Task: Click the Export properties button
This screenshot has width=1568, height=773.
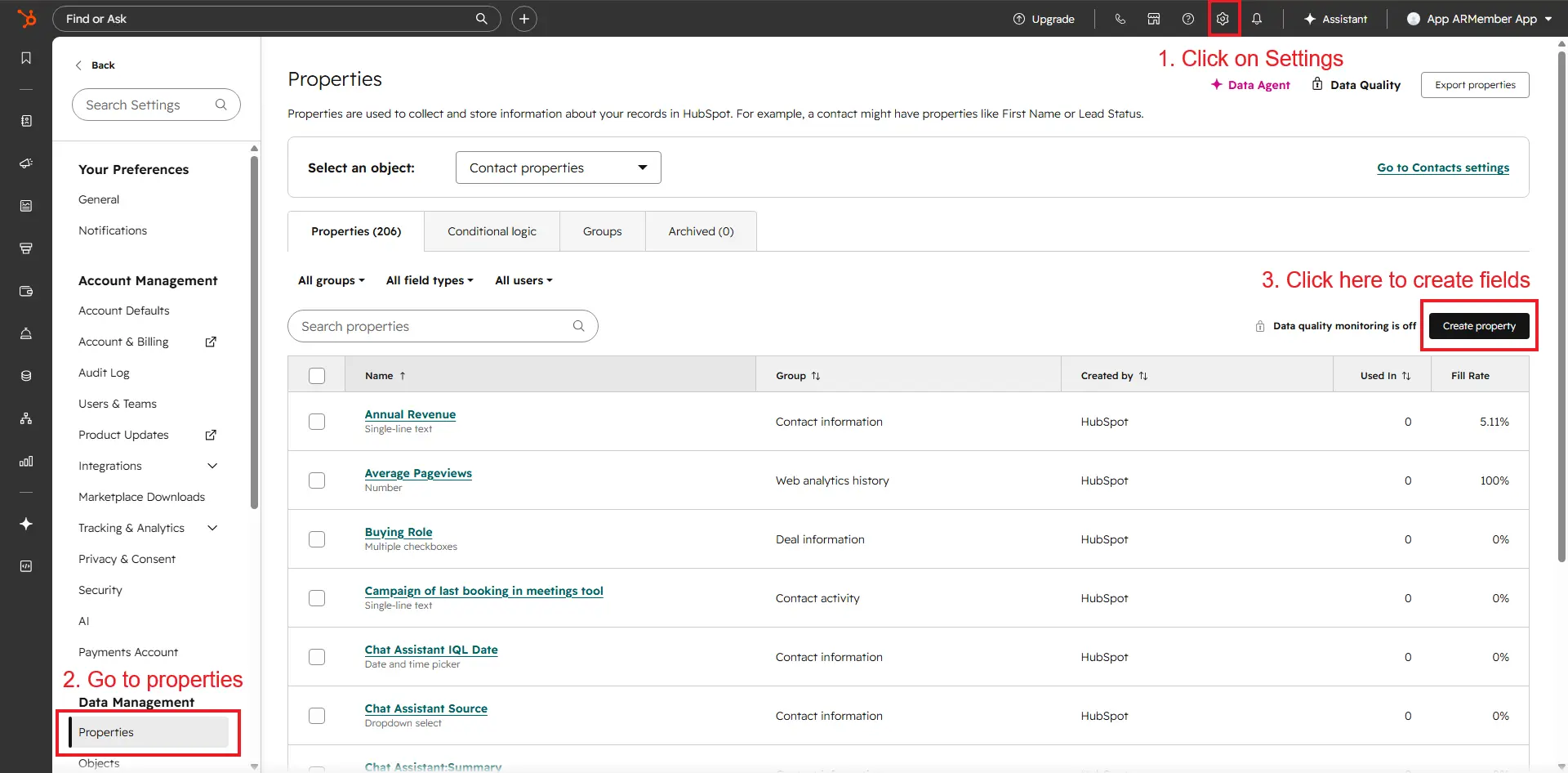Action: tap(1475, 85)
